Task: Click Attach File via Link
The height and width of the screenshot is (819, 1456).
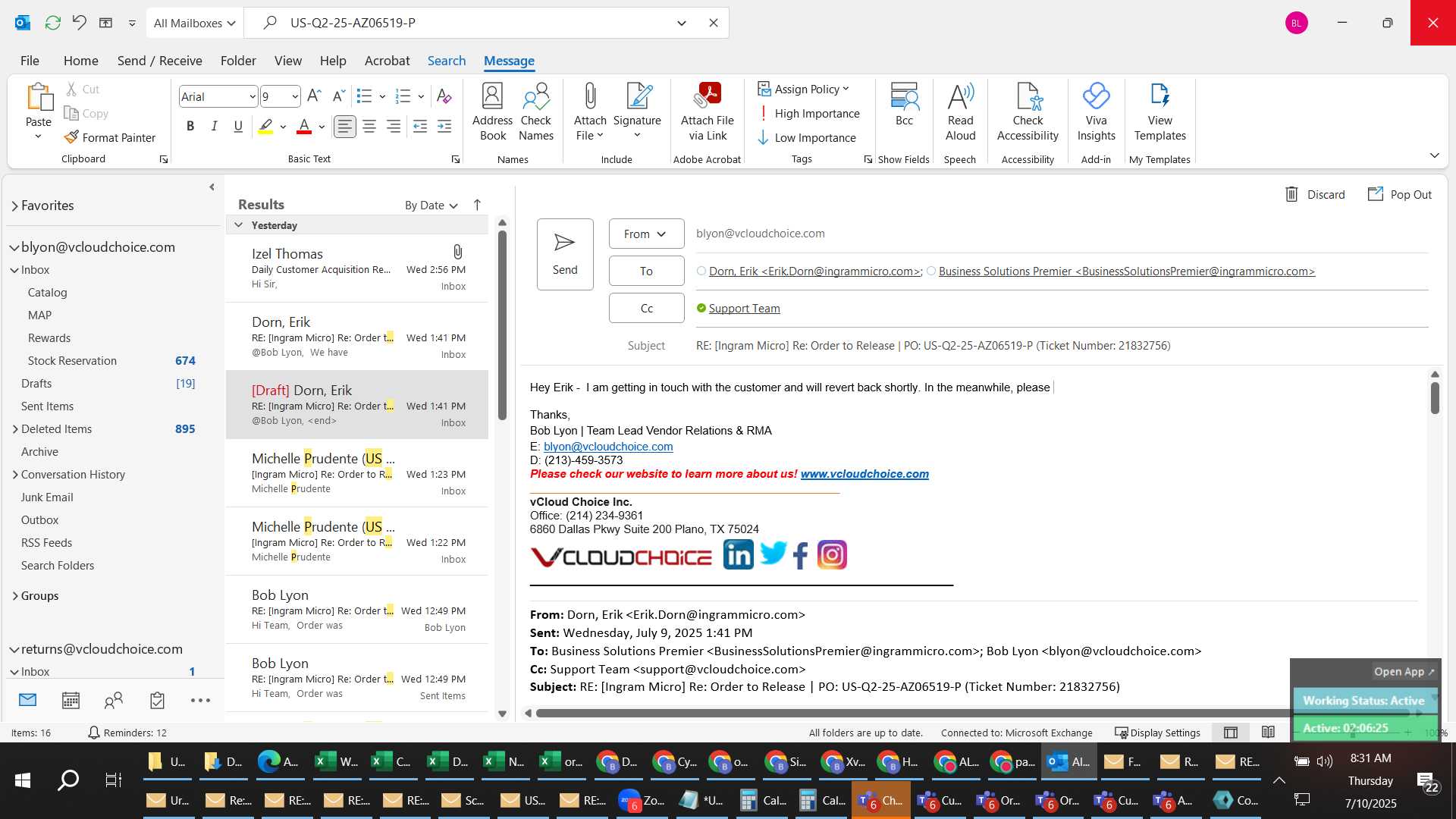Action: click(708, 112)
